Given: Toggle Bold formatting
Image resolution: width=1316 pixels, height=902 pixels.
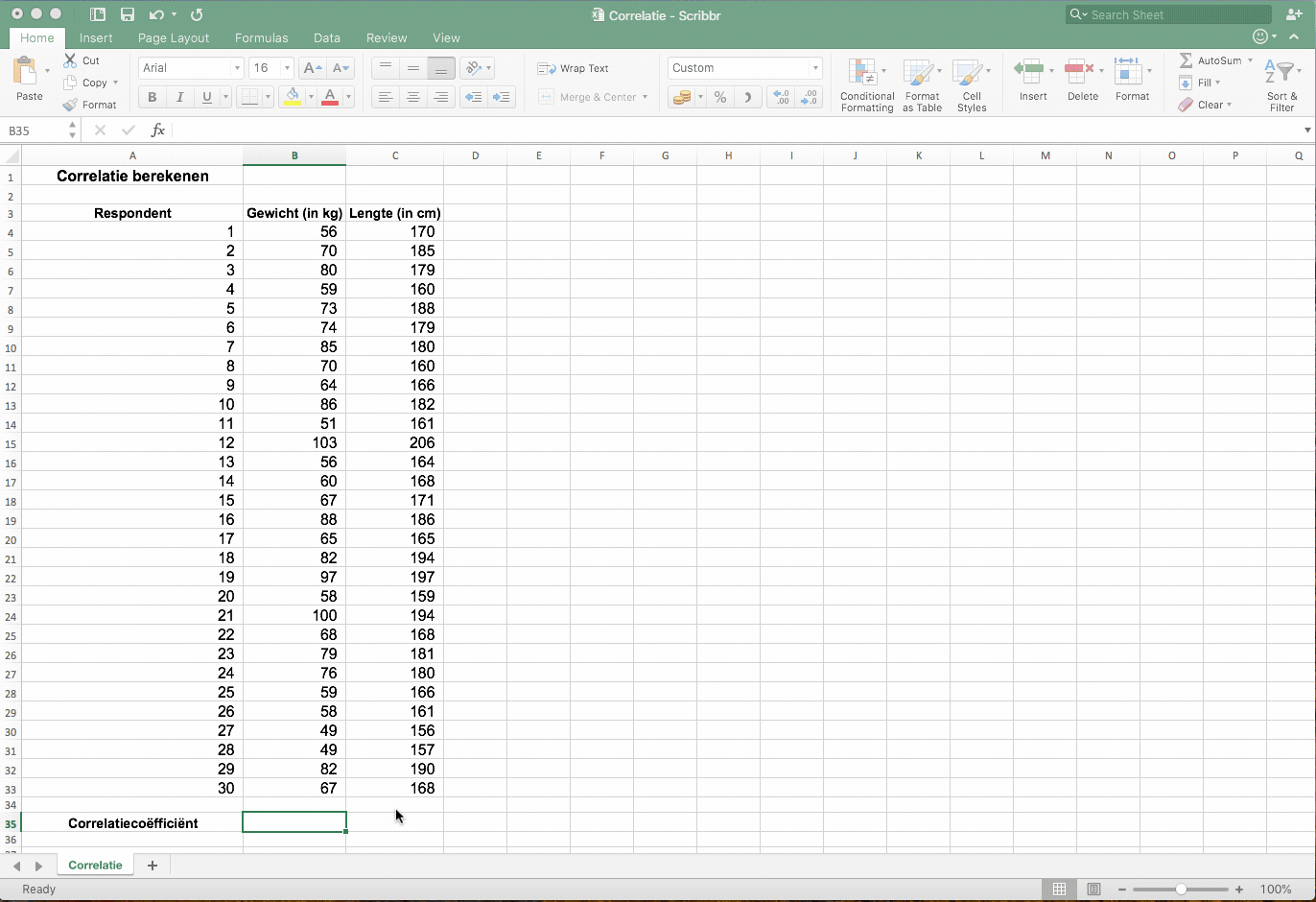Looking at the screenshot, I should tap(152, 97).
